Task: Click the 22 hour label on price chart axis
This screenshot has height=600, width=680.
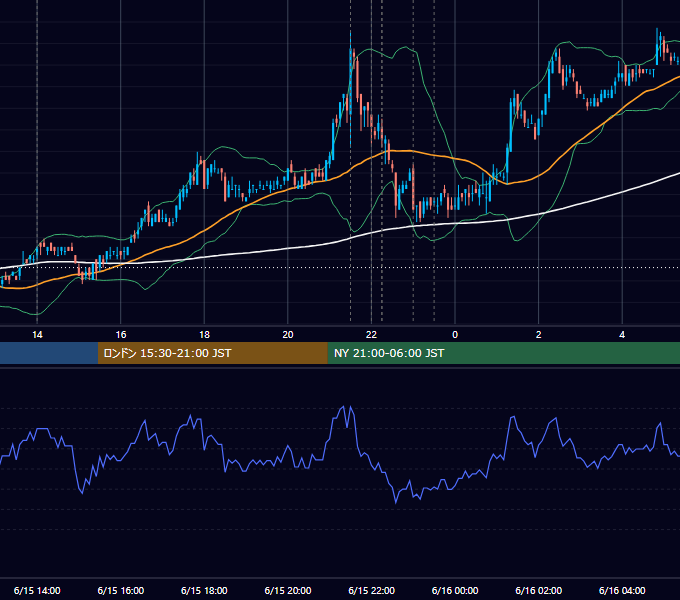Action: [x=371, y=335]
